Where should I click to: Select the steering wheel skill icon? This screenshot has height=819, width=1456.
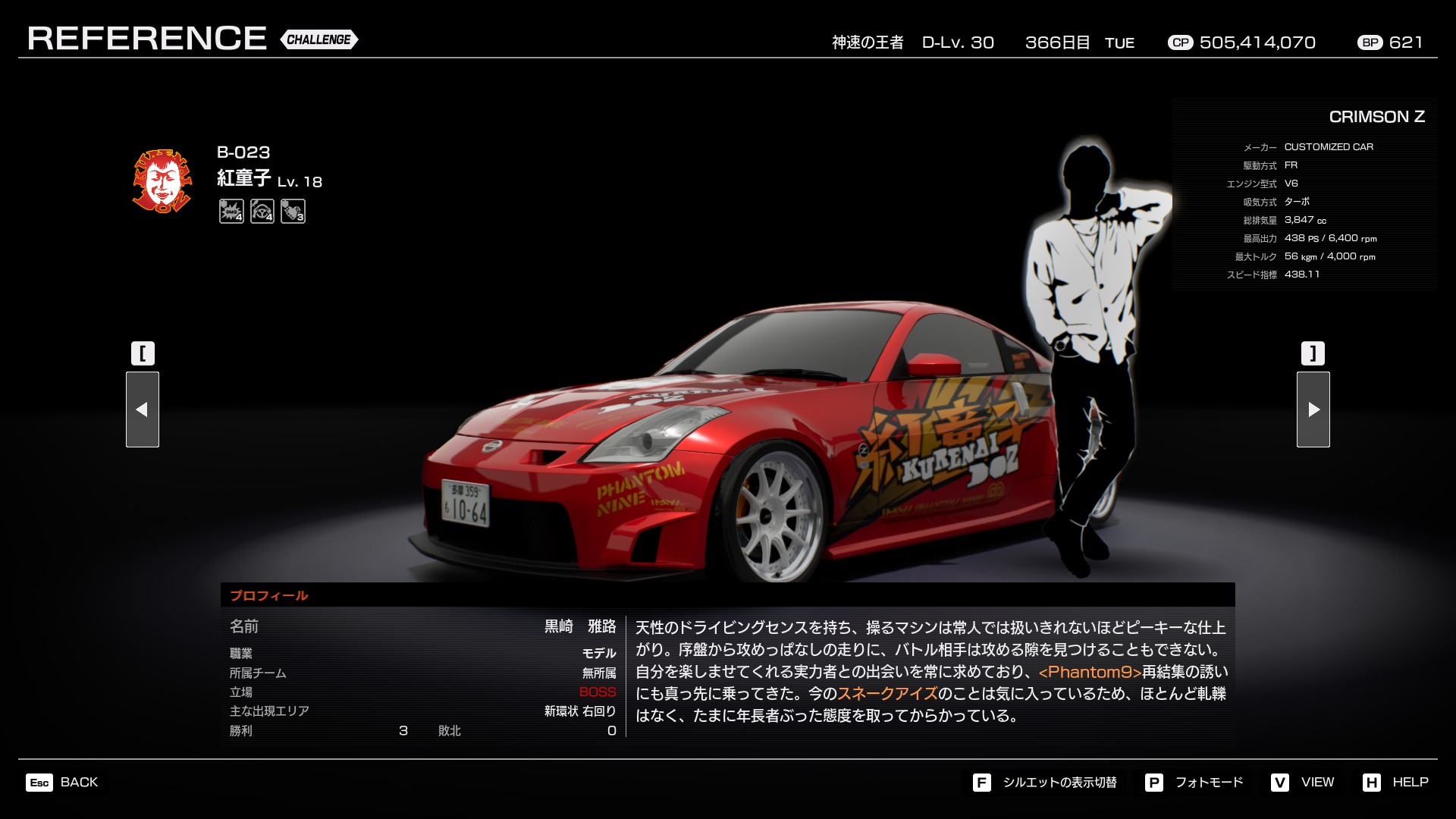(262, 211)
